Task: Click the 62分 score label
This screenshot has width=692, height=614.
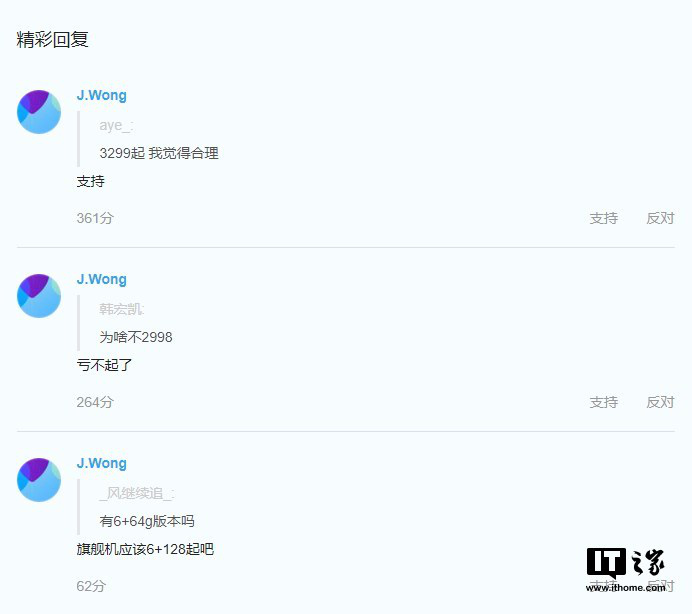Action: [x=91, y=586]
